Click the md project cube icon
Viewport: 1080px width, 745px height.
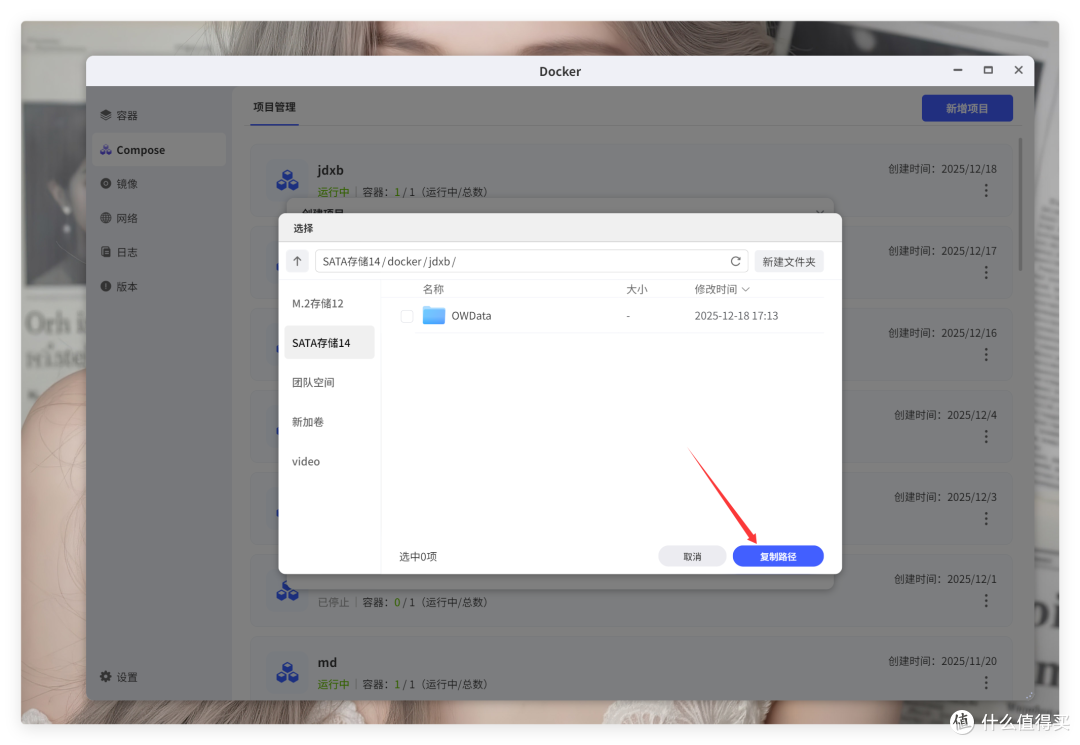click(x=287, y=672)
